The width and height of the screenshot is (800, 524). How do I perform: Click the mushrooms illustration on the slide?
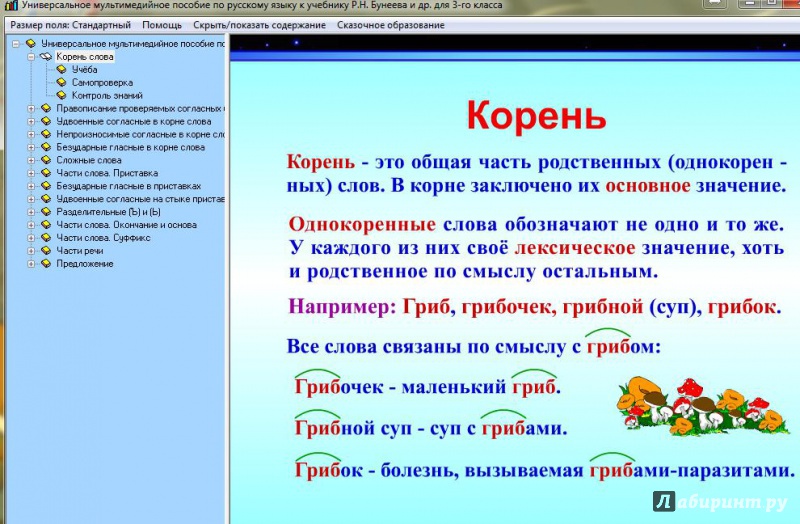tap(703, 406)
